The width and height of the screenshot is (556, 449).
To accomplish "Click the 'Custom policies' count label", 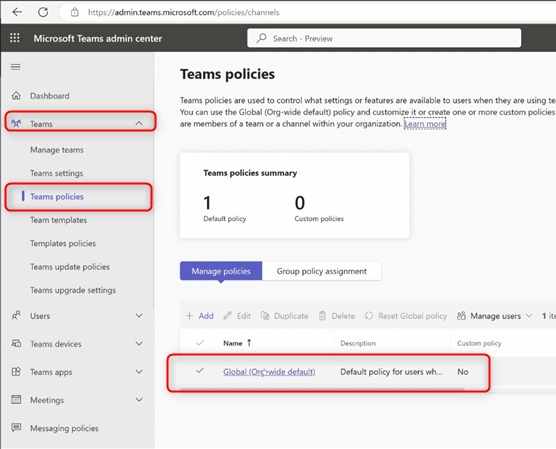I will click(319, 218).
